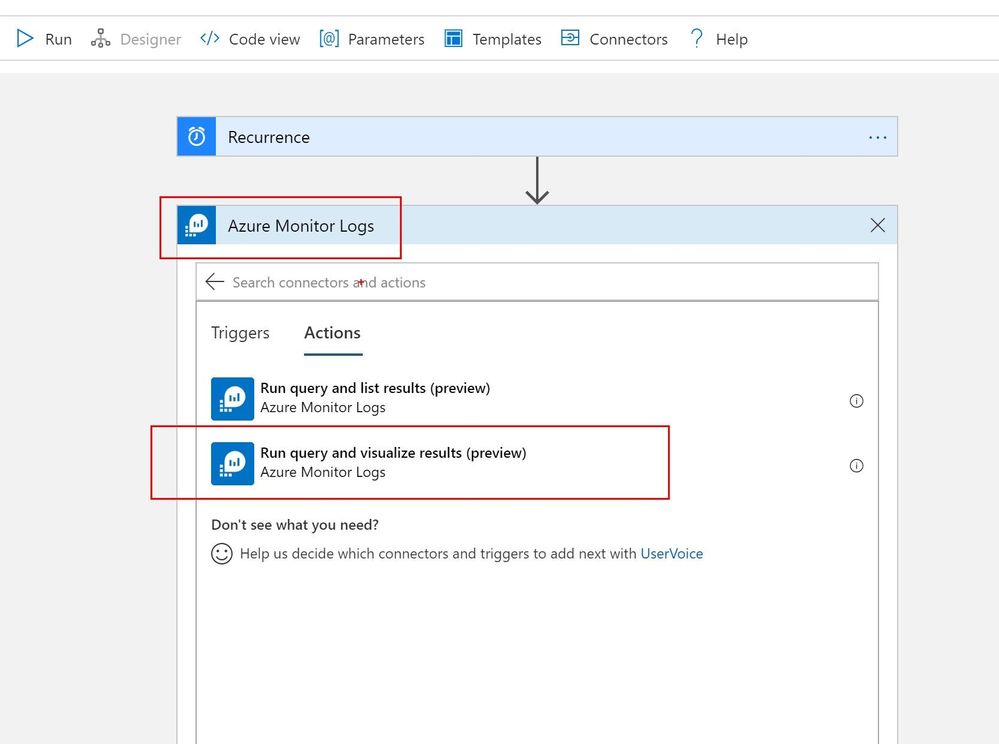Focus the Search connectors and actions field
The width and height of the screenshot is (999, 744).
(537, 282)
